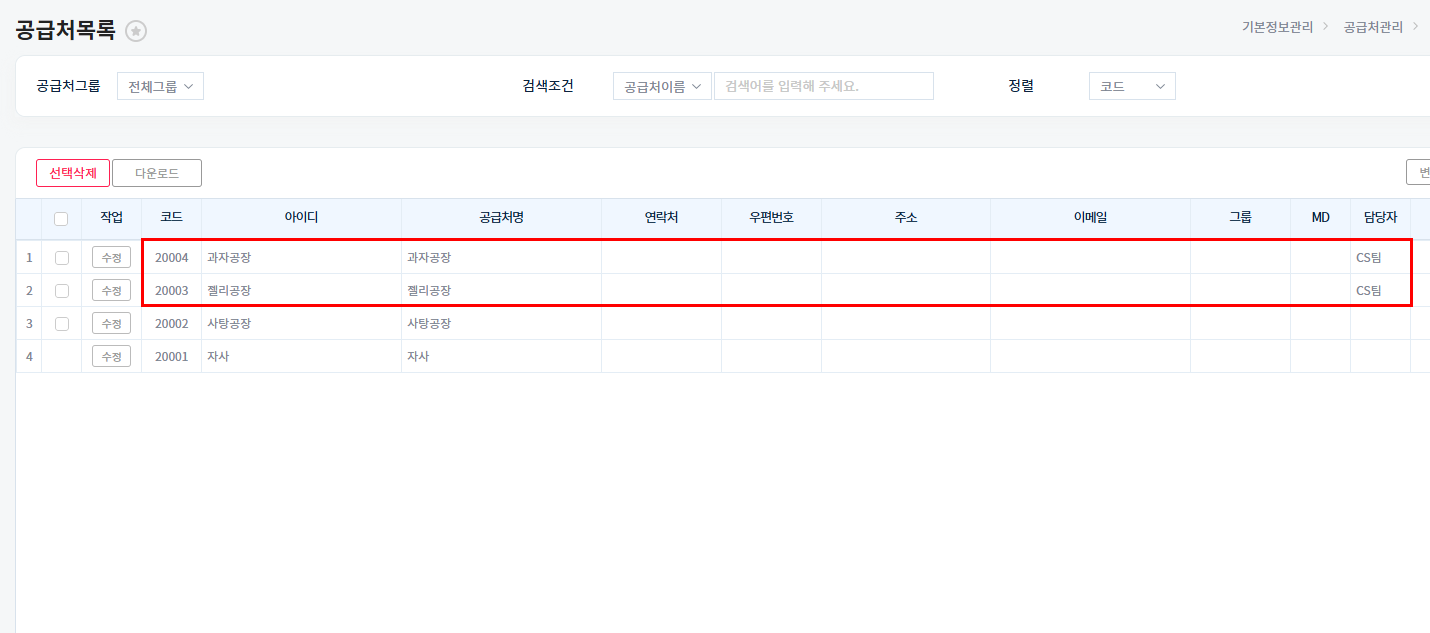Toggle the select-all checkbox in table header

pos(61,218)
